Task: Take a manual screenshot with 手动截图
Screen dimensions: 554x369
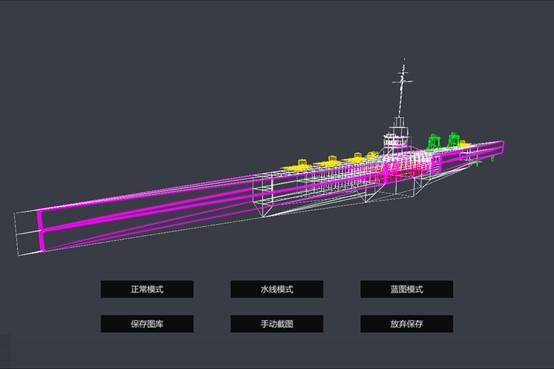Action: [x=277, y=324]
